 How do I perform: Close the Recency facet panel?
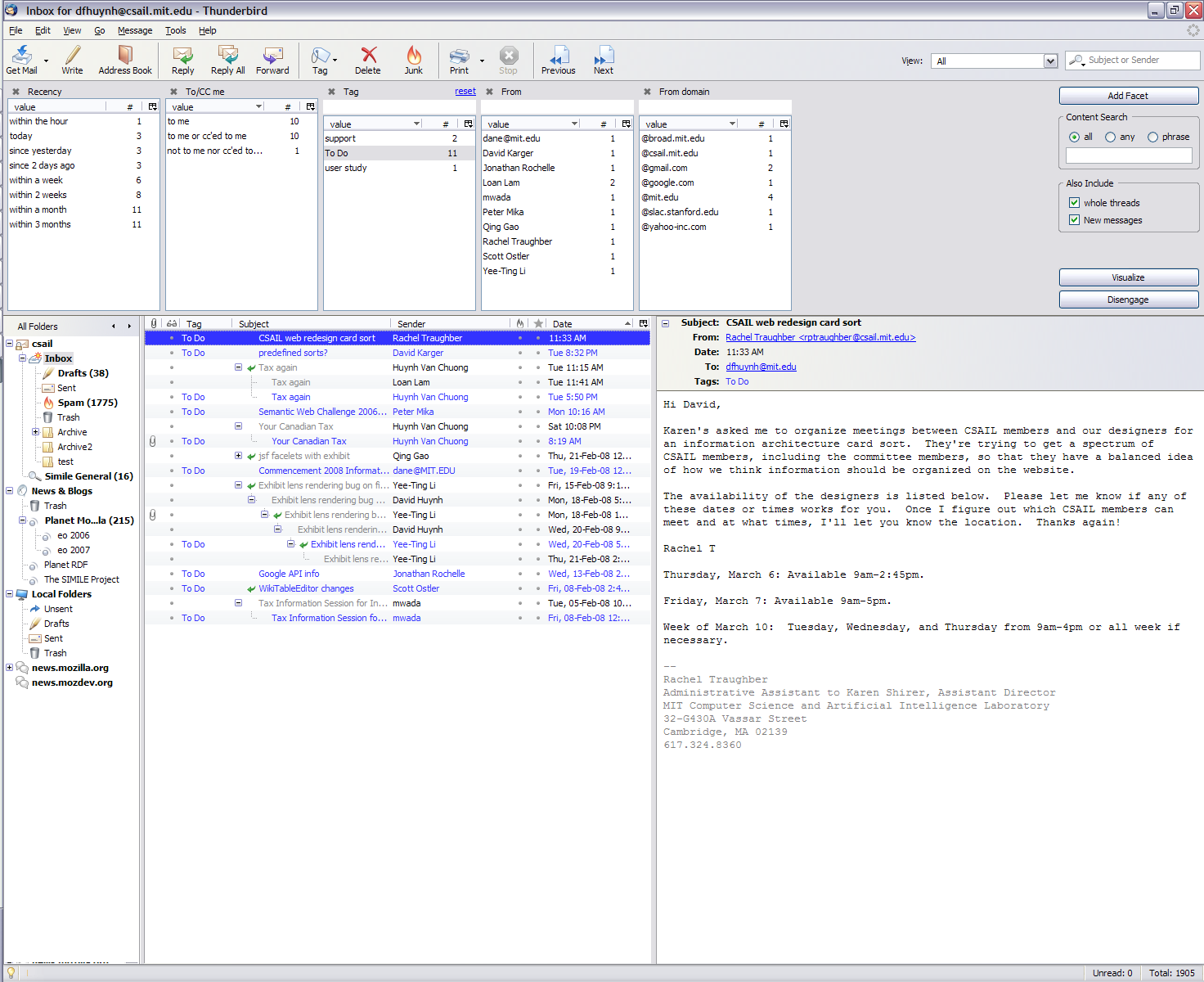coord(16,92)
